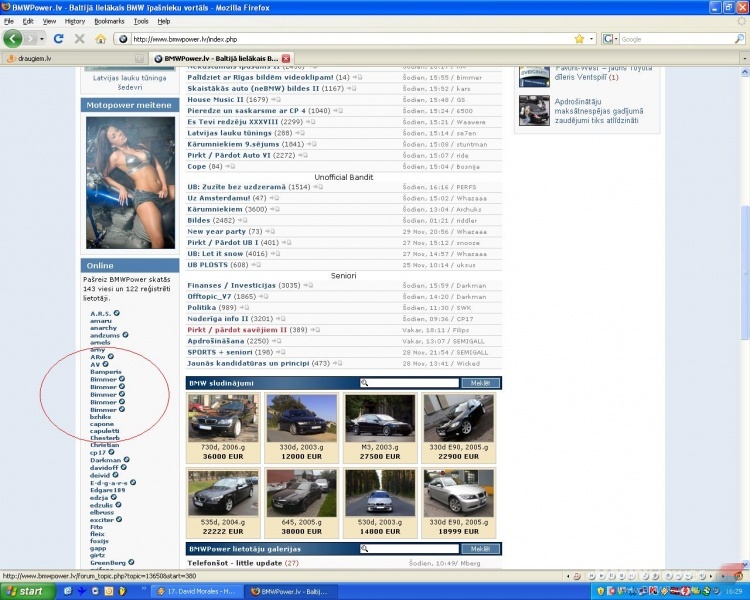The height and width of the screenshot is (600, 750).
Task: Click the Firefox back arrow button
Action: tap(13, 39)
